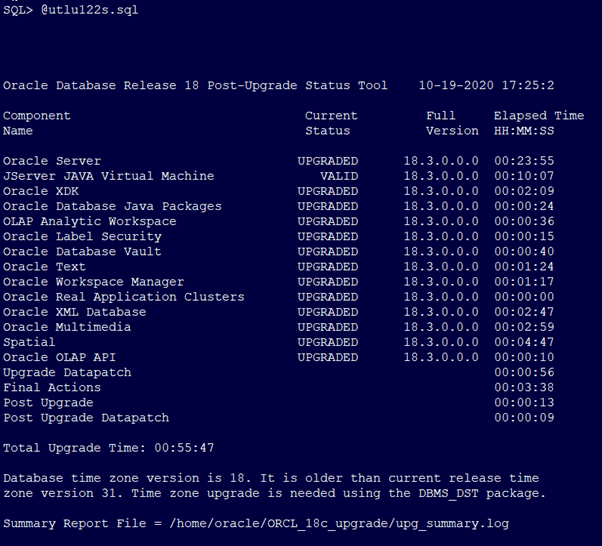Click elapsed time '00:04:47'
This screenshot has height=546, width=602.
524,342
